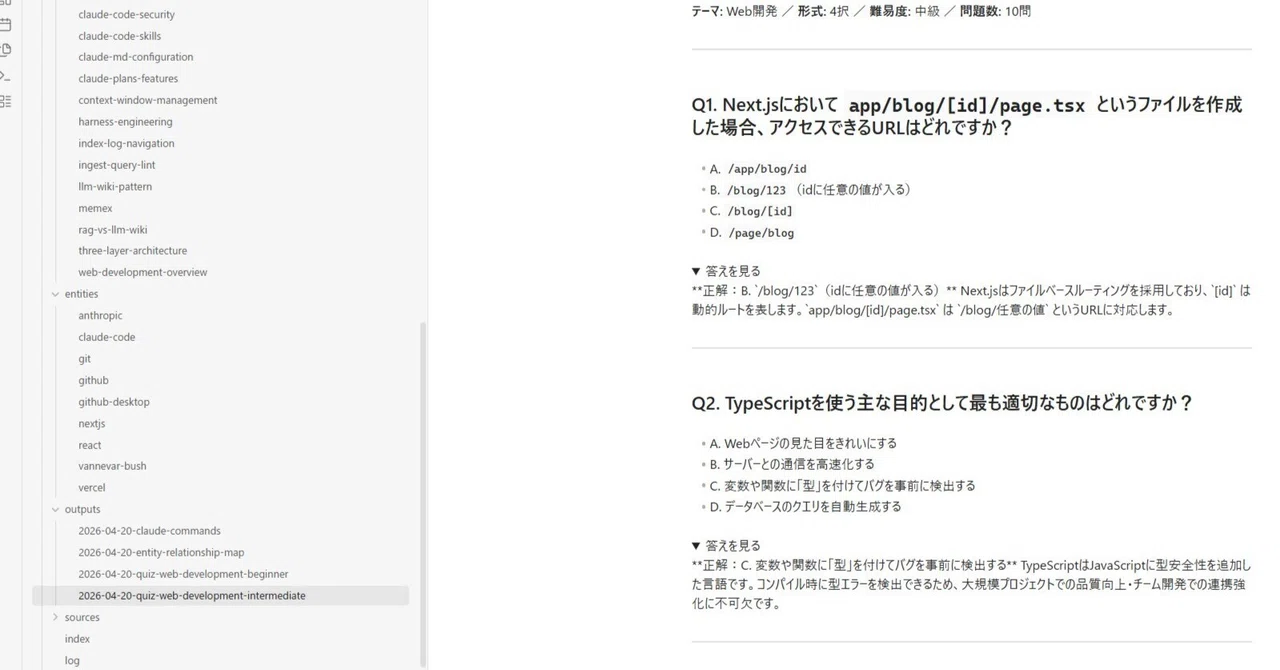Open the ingest-query-lint note

pyautogui.click(x=117, y=165)
